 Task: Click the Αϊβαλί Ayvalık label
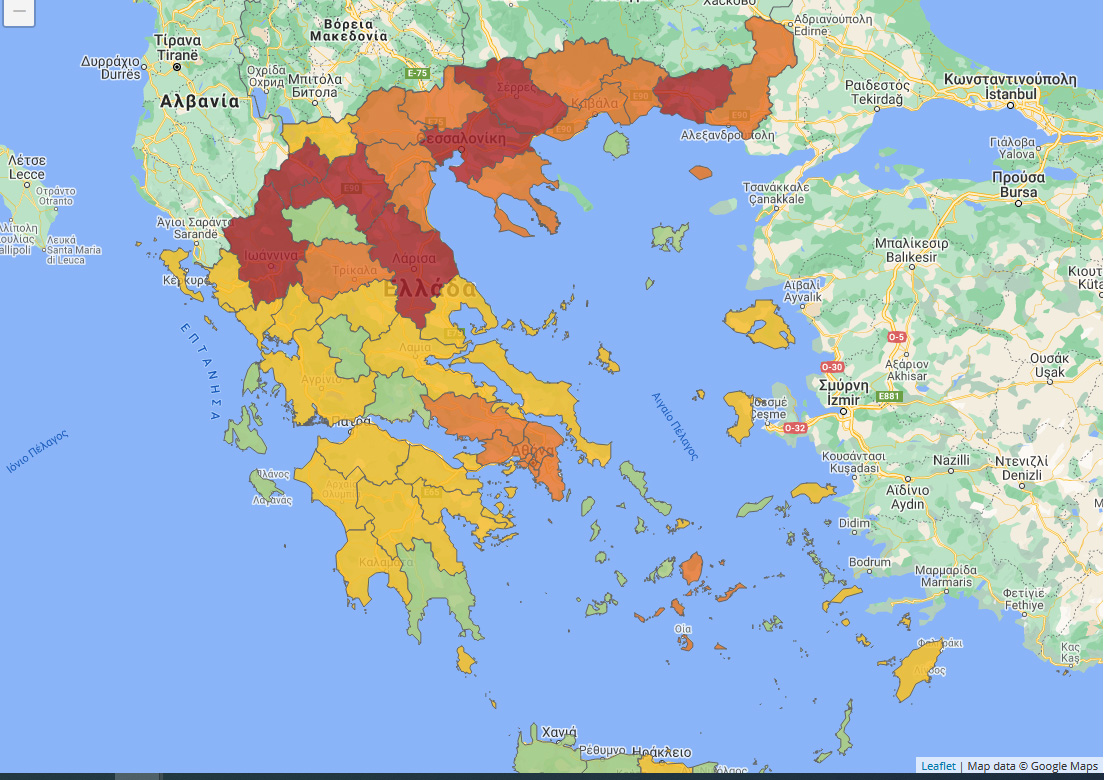coord(802,291)
